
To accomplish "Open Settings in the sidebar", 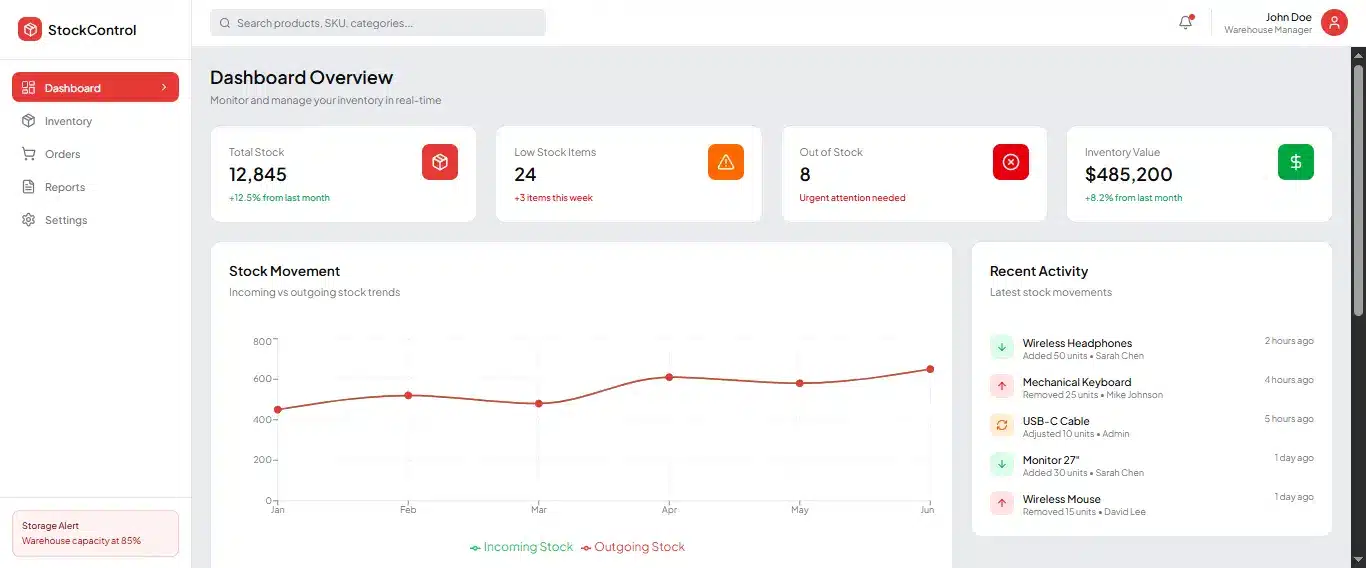I will click(x=66, y=220).
